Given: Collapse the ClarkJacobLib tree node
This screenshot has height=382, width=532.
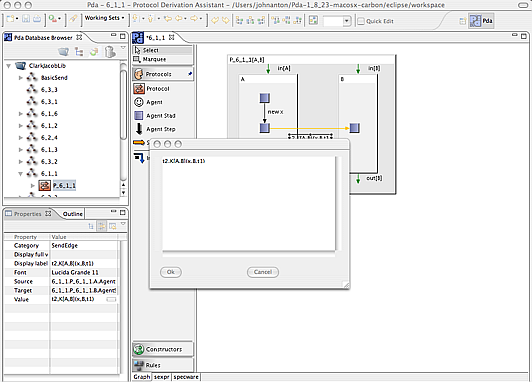Looking at the screenshot, I should click(x=9, y=66).
